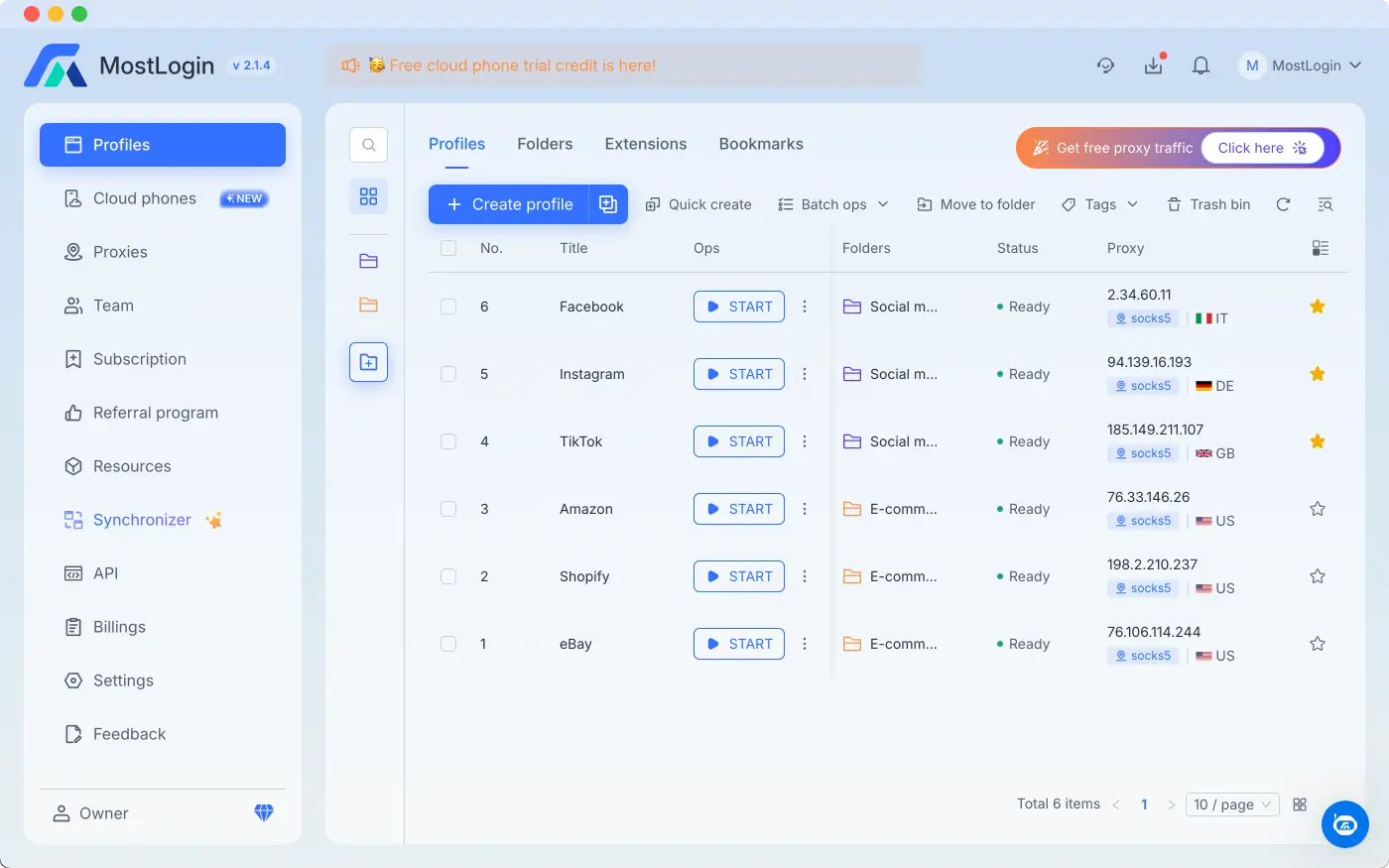Screen dimensions: 1389x868
Task: Expand the Tags dropdown
Action: pyautogui.click(x=1099, y=204)
